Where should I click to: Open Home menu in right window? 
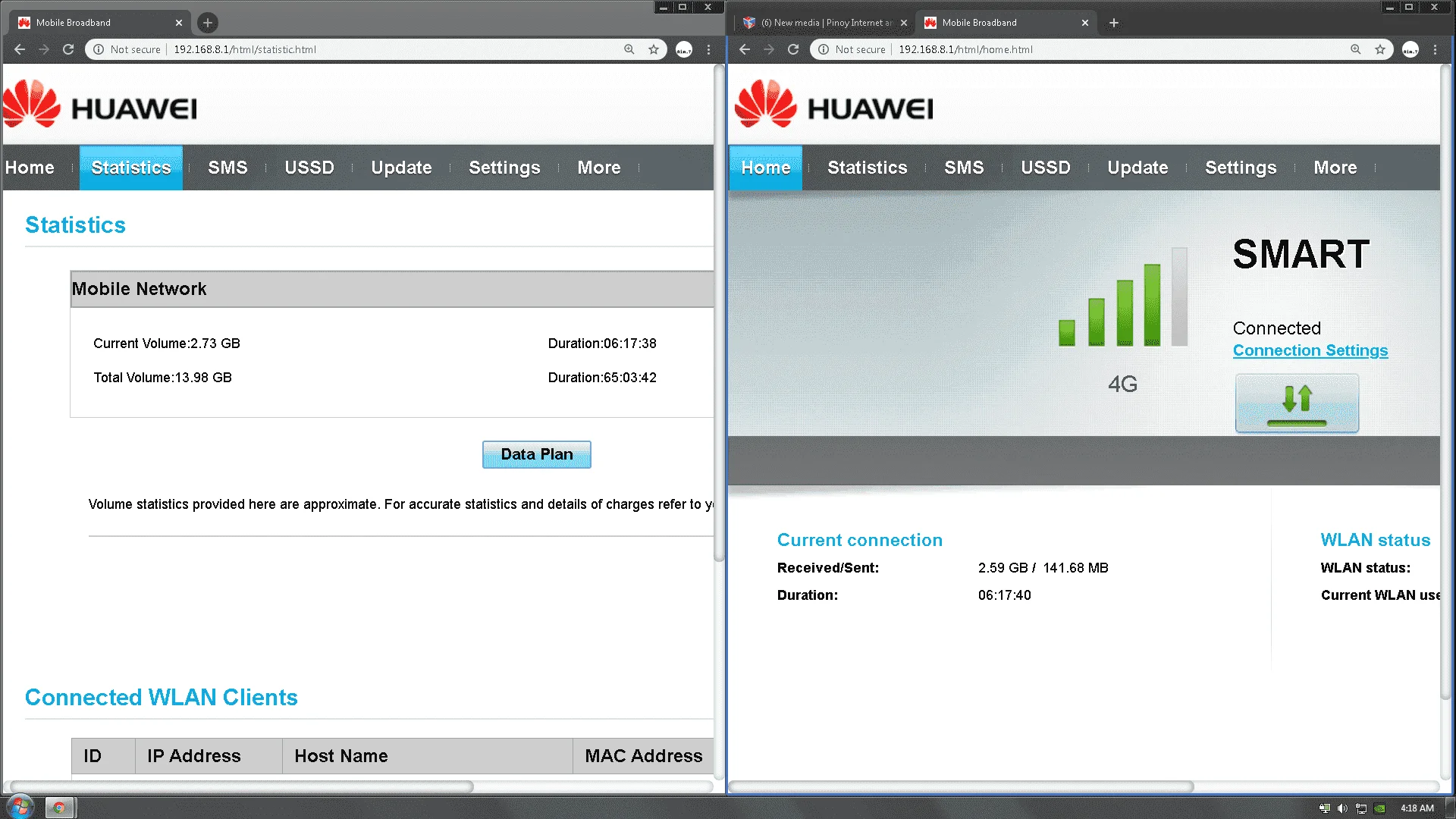[766, 168]
